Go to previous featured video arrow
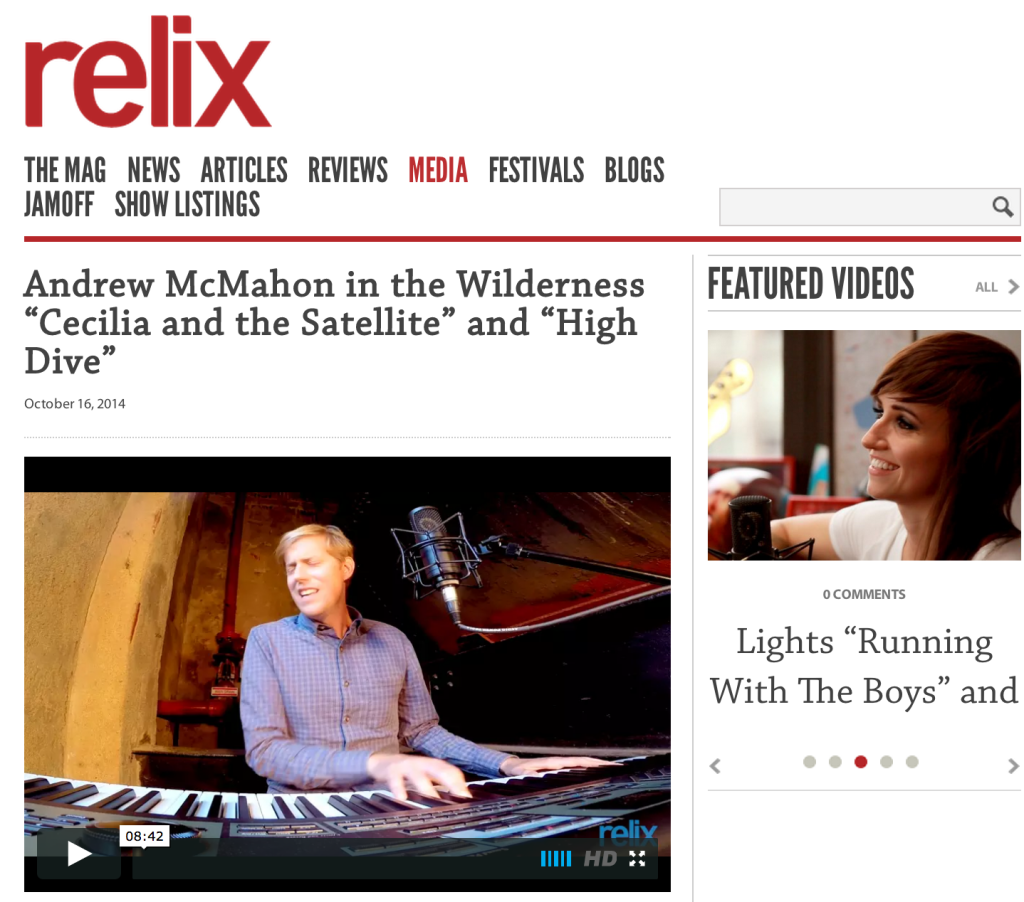 tap(715, 765)
